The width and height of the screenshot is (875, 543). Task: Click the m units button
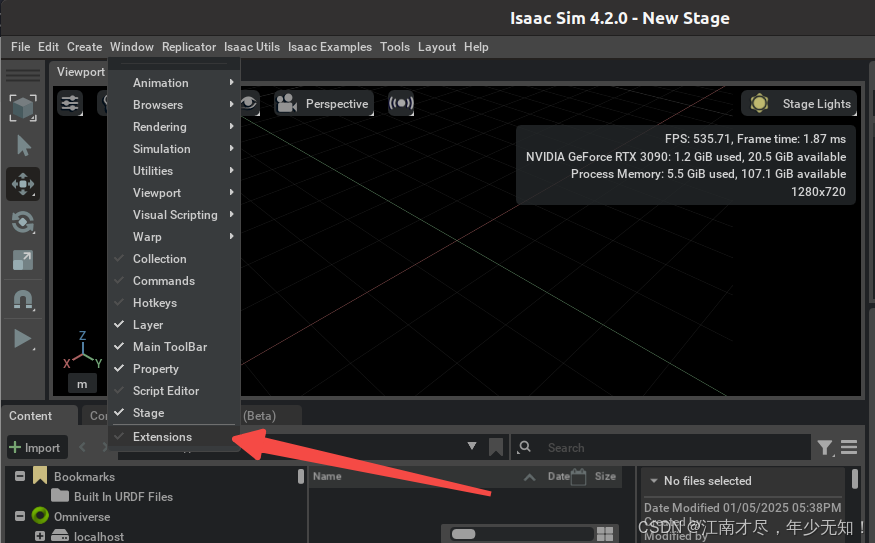[82, 384]
